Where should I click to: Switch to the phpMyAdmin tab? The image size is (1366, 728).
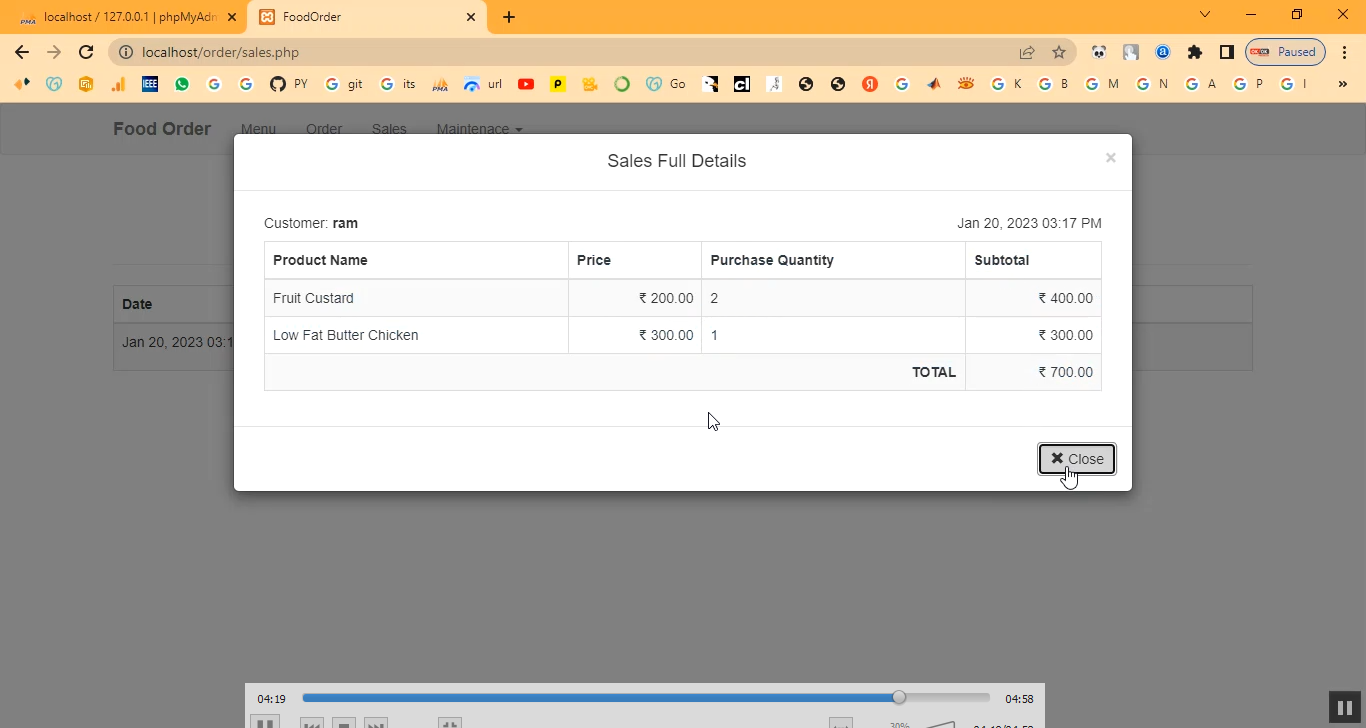128,17
